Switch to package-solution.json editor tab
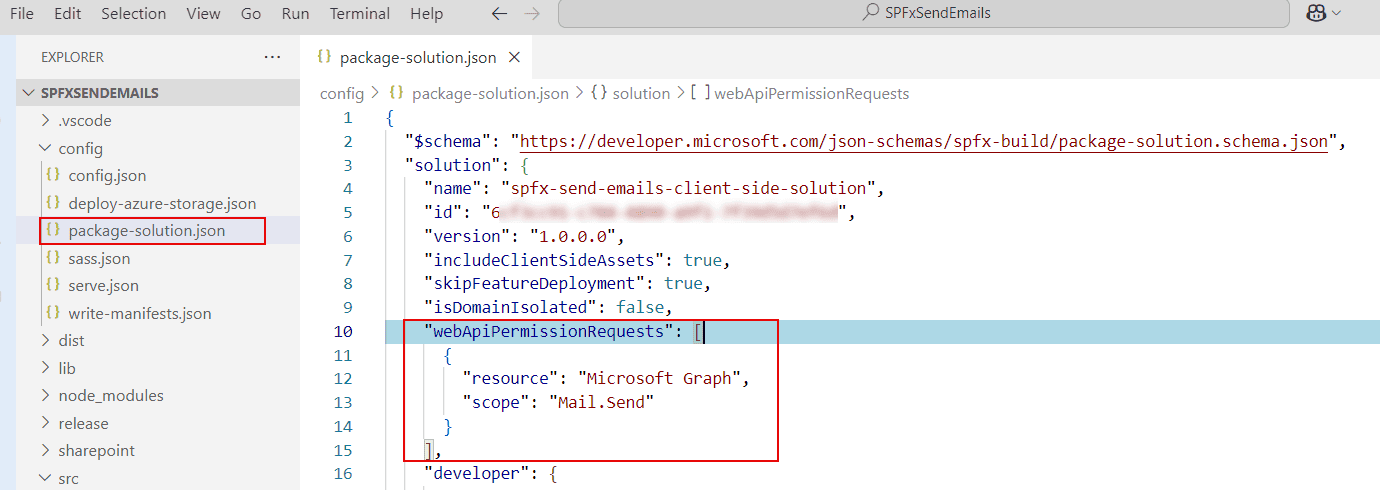The image size is (1380, 490). (418, 57)
